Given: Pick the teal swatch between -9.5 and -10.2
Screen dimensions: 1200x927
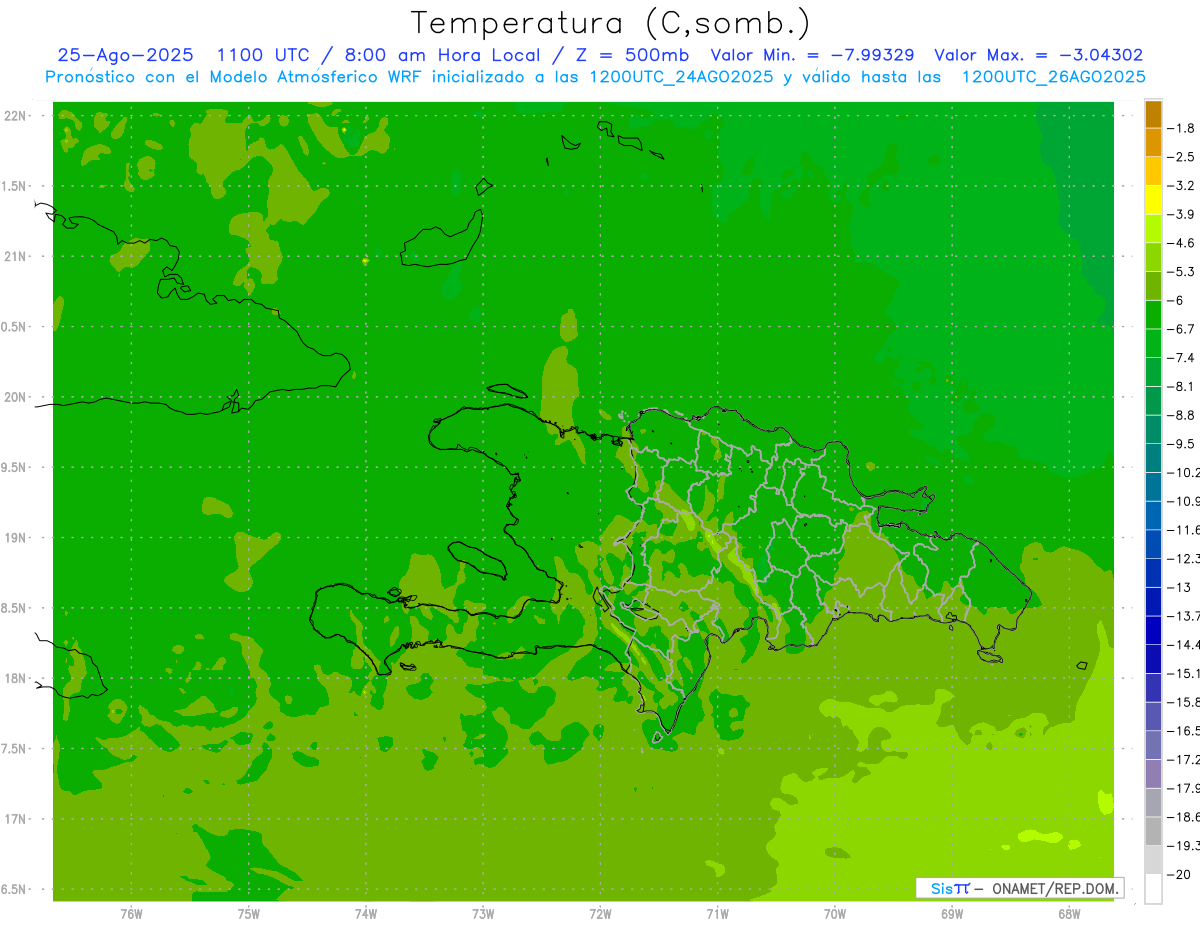Looking at the screenshot, I should coord(1153,458).
